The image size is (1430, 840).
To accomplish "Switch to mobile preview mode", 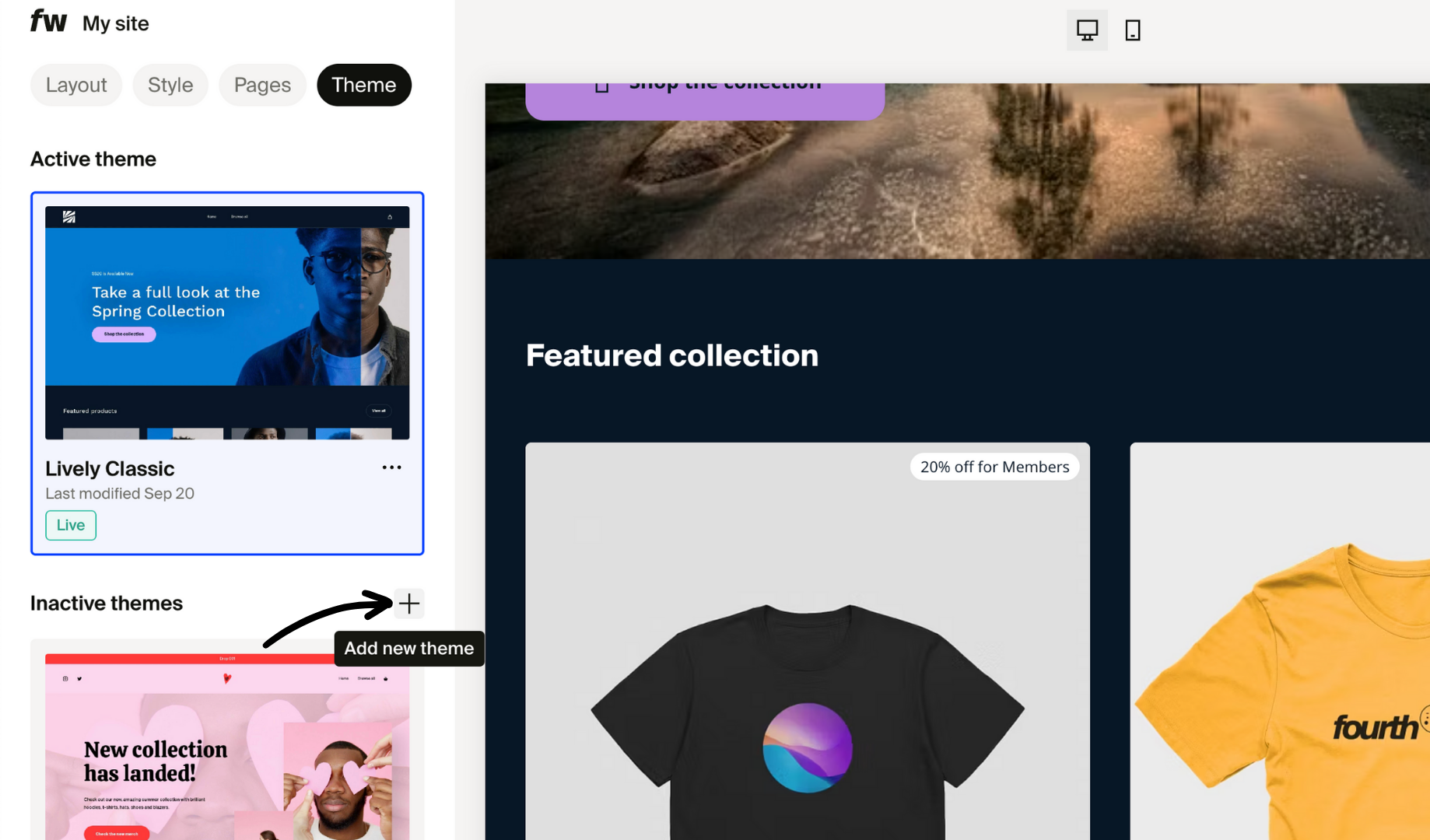I will tap(1132, 30).
